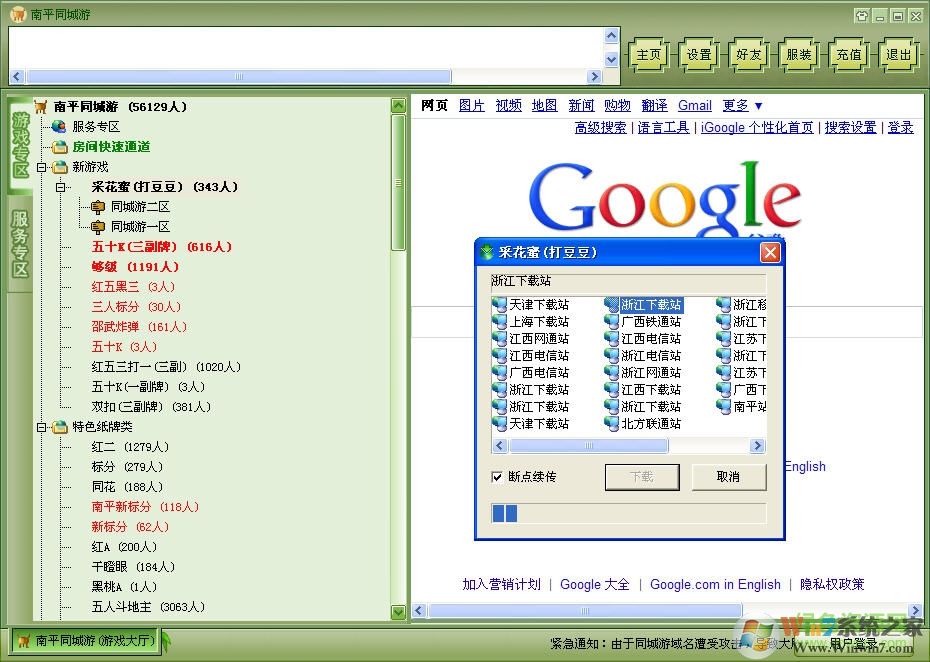Collapse the 新游戏 tree node
This screenshot has width=930, height=662.
click(42, 167)
